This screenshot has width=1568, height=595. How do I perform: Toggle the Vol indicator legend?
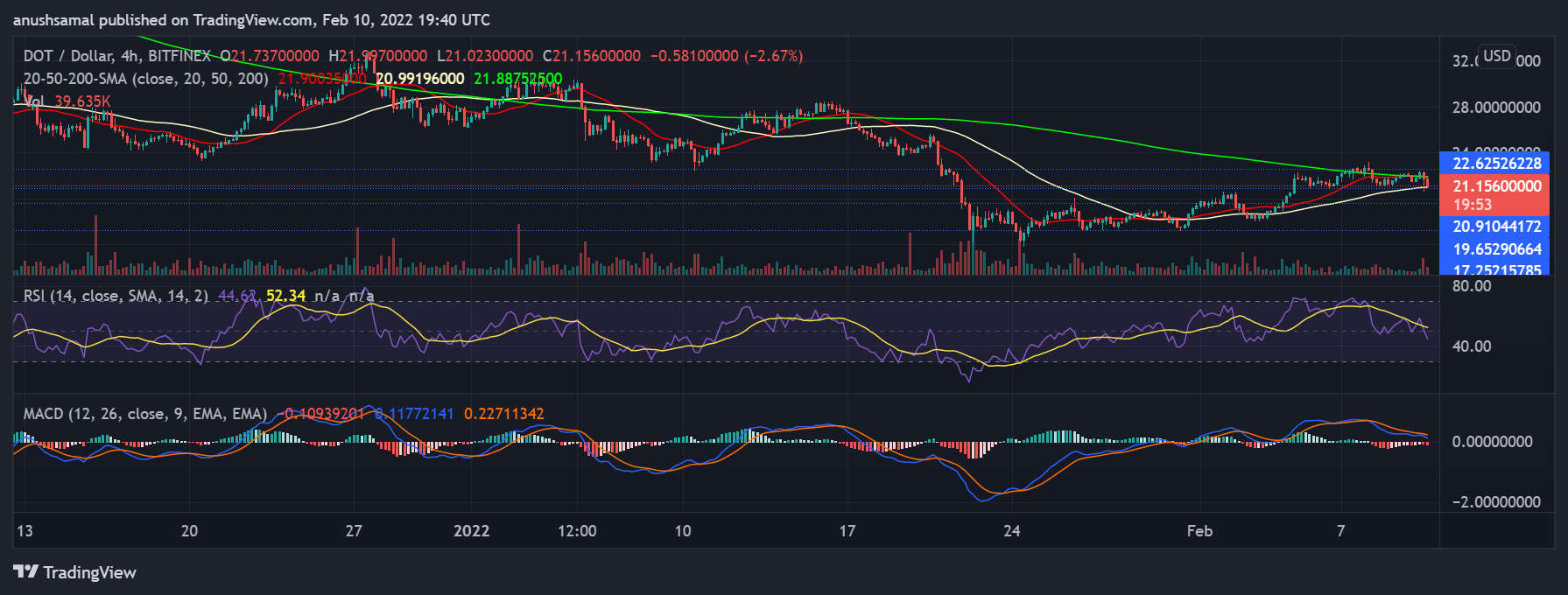pyautogui.click(x=35, y=101)
